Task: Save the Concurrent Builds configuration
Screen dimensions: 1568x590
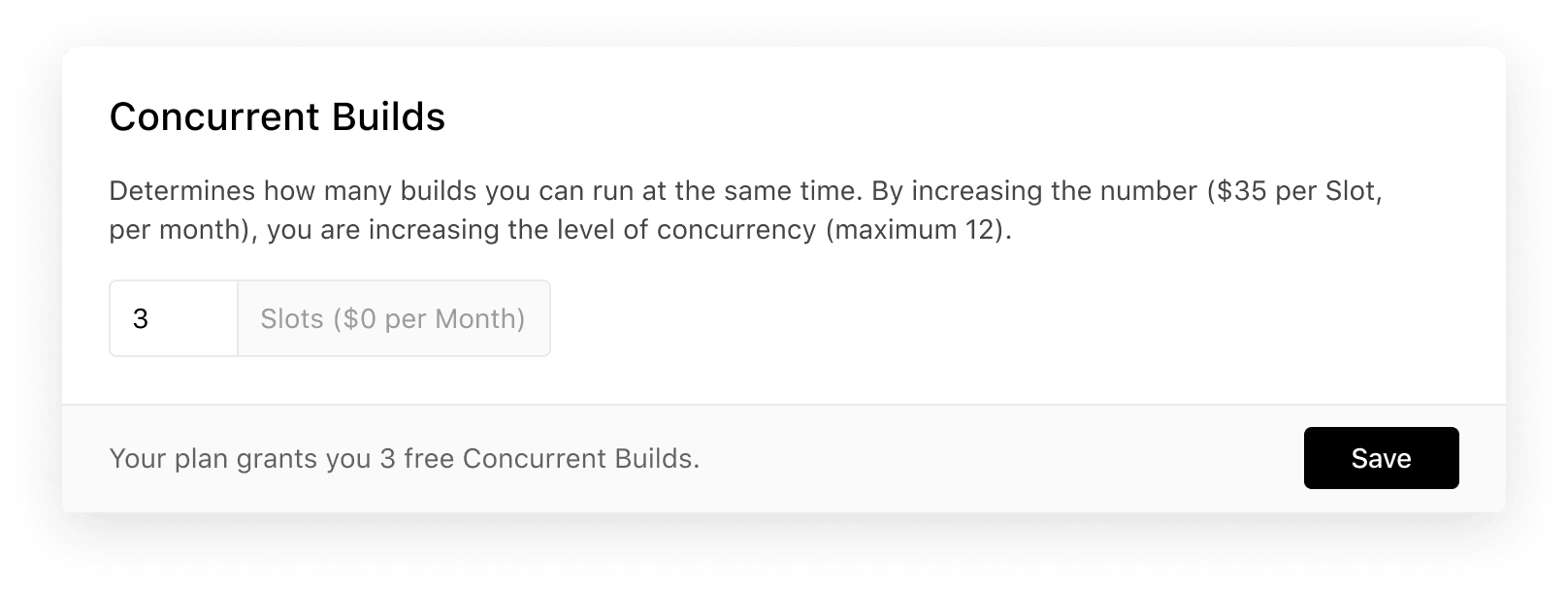Action: (1381, 458)
